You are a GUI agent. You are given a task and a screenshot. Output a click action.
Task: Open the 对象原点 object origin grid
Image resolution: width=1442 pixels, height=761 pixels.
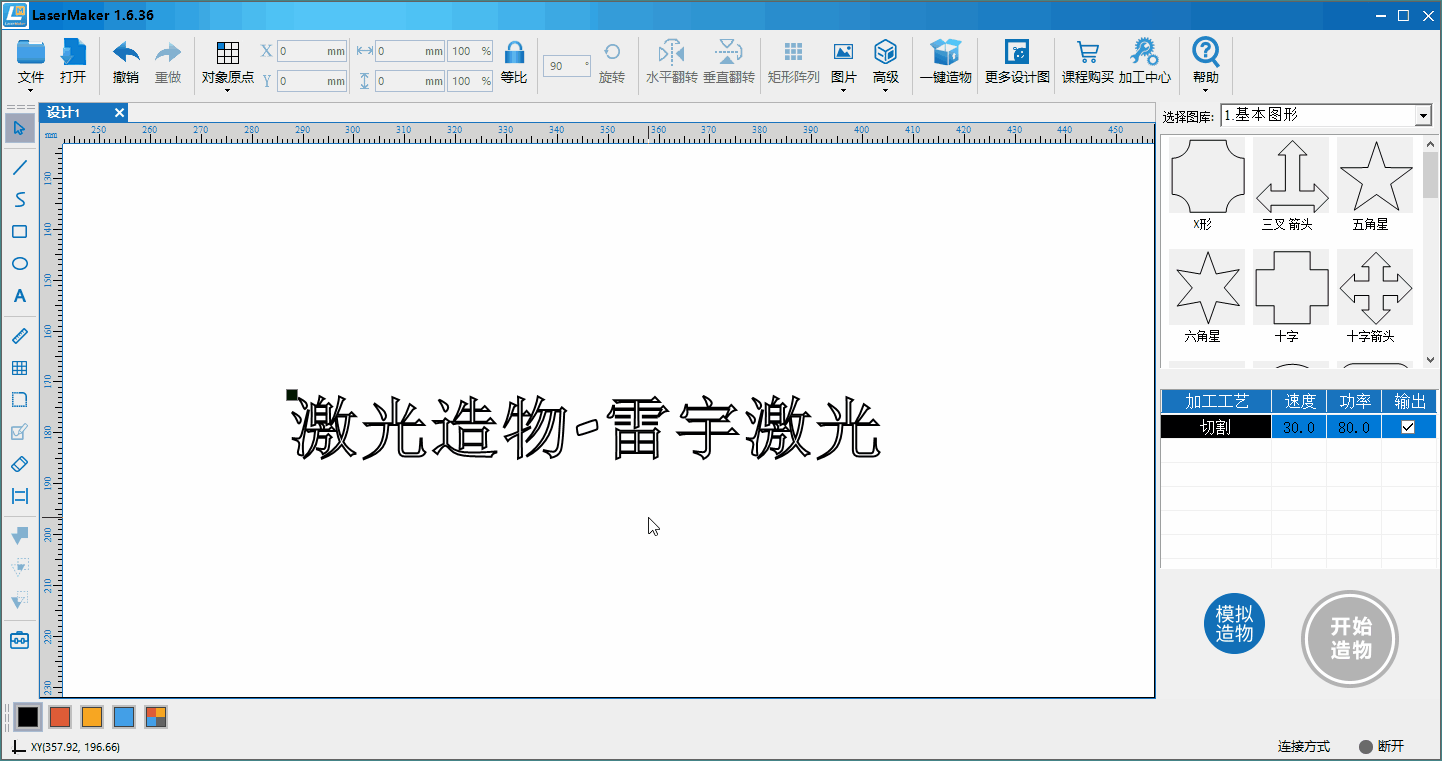point(228,53)
